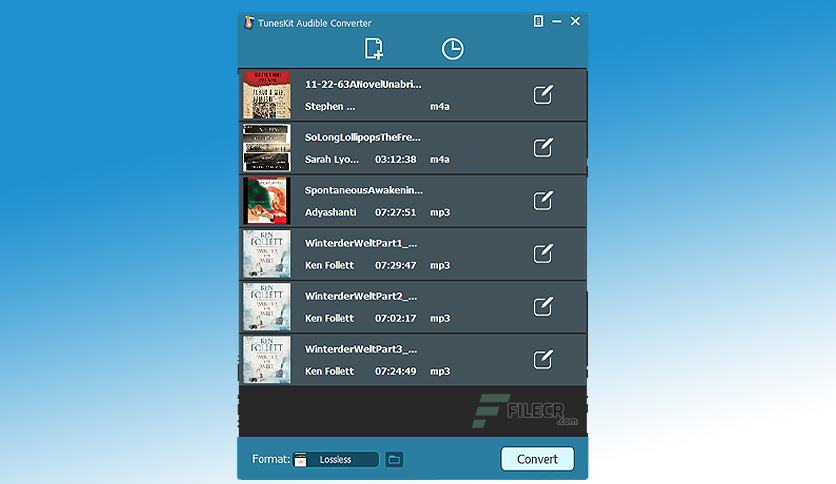Screen dimensions: 836x484
Task: Click duration 07:29:47
Action: coord(396,265)
